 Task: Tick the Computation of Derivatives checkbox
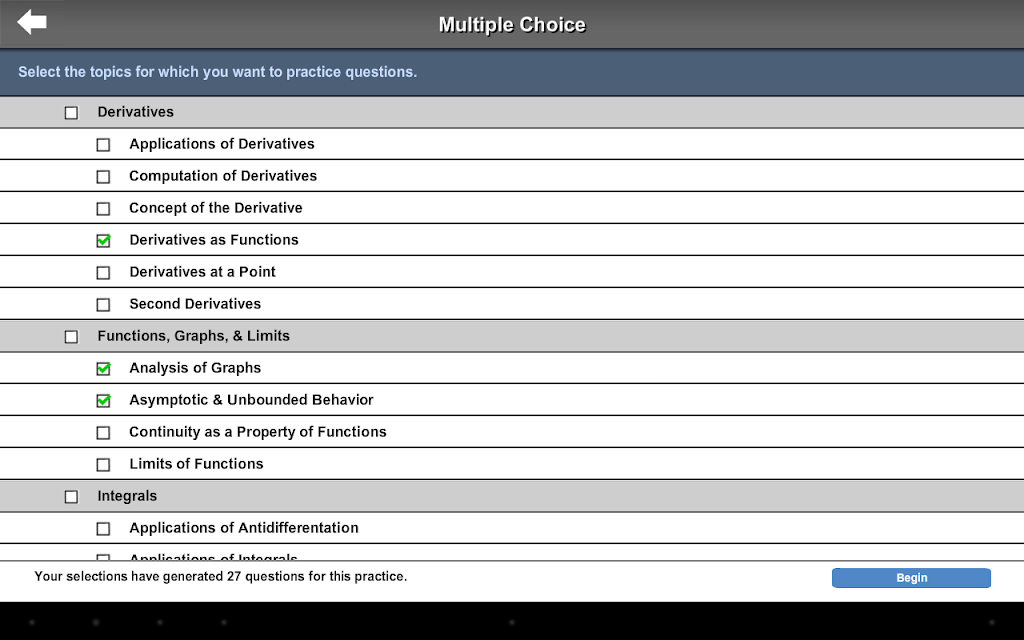pos(103,177)
